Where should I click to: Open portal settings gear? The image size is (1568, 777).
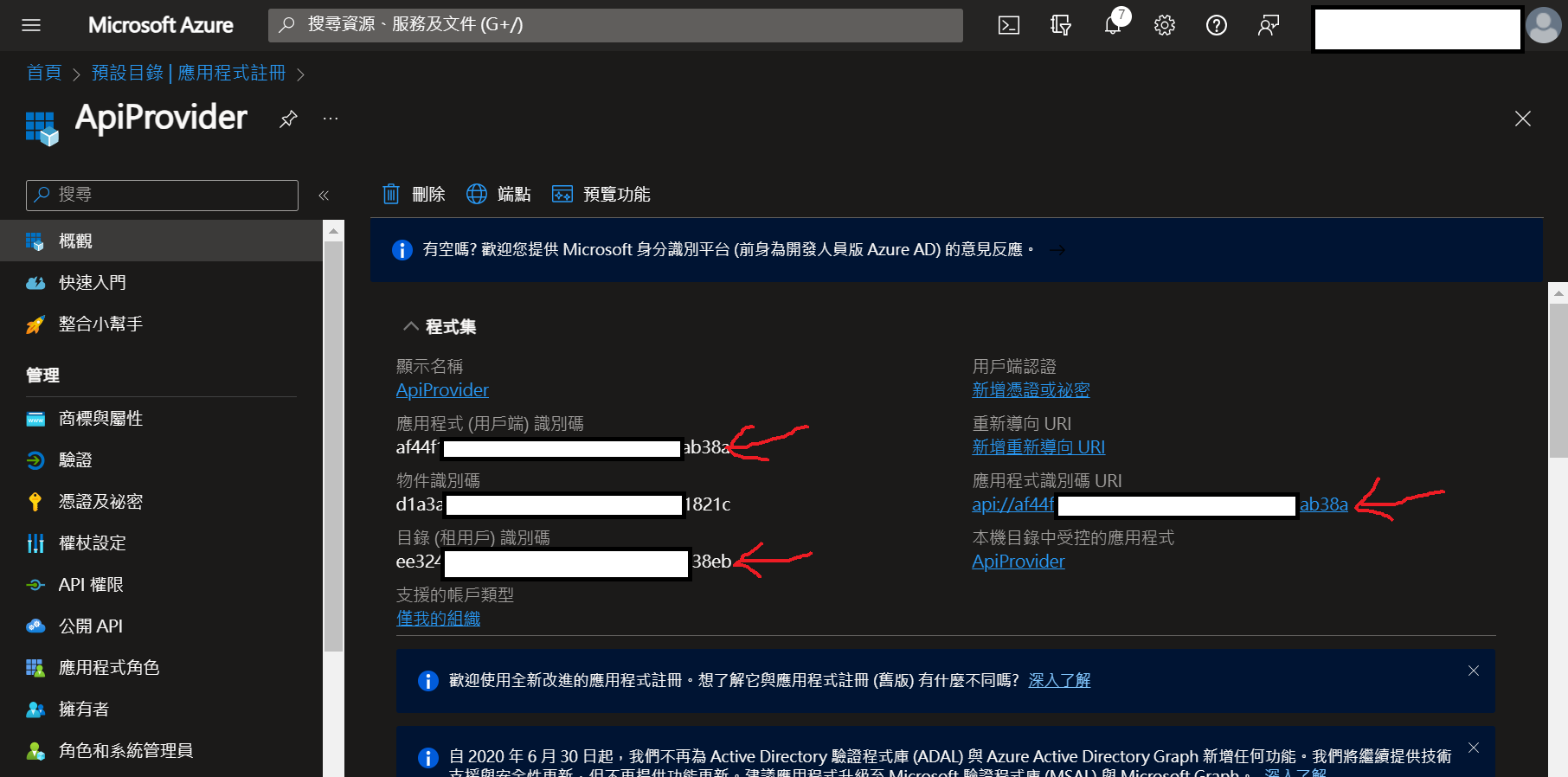pyautogui.click(x=1165, y=25)
